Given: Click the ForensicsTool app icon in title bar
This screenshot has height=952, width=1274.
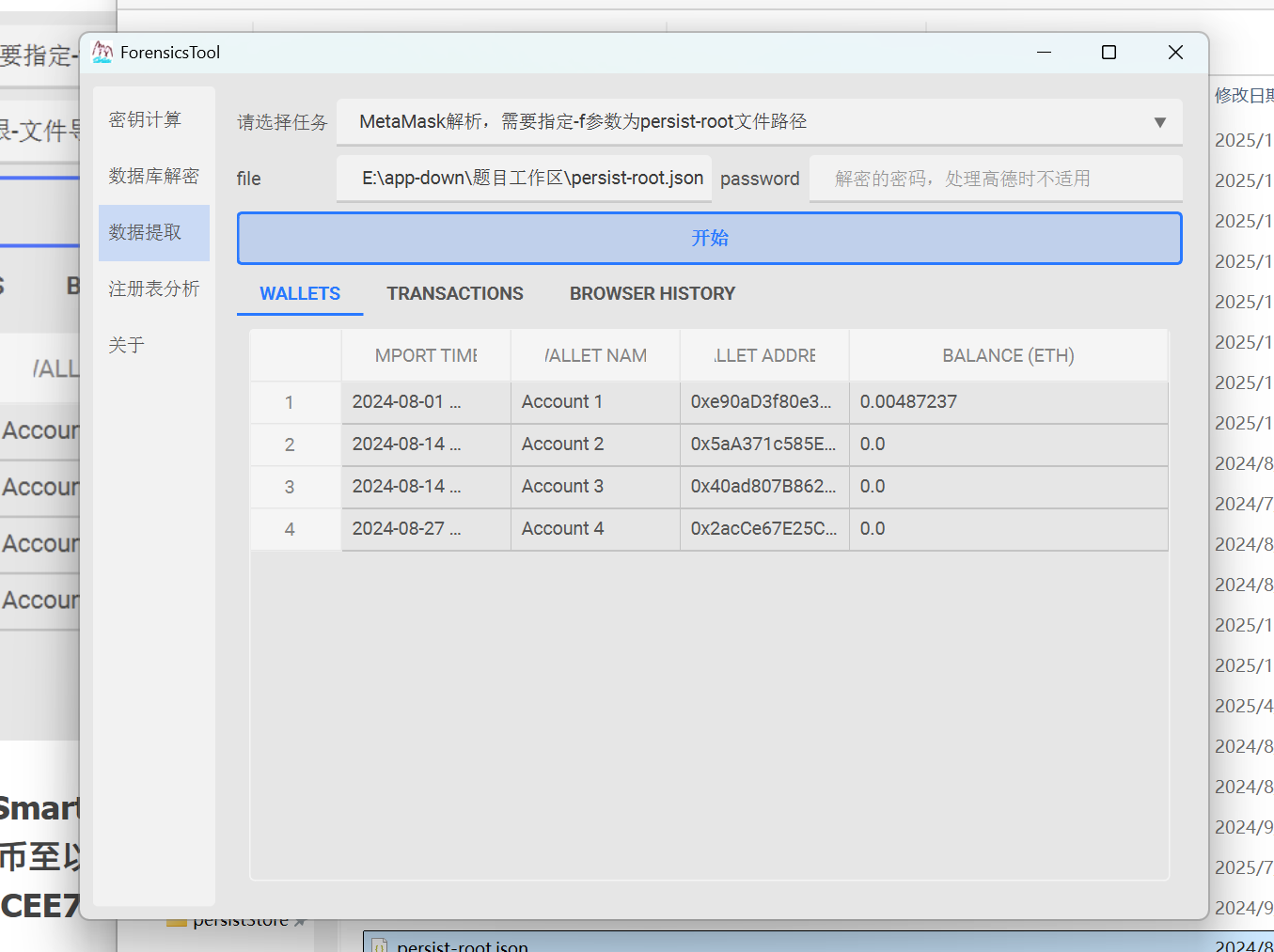Looking at the screenshot, I should pyautogui.click(x=102, y=53).
